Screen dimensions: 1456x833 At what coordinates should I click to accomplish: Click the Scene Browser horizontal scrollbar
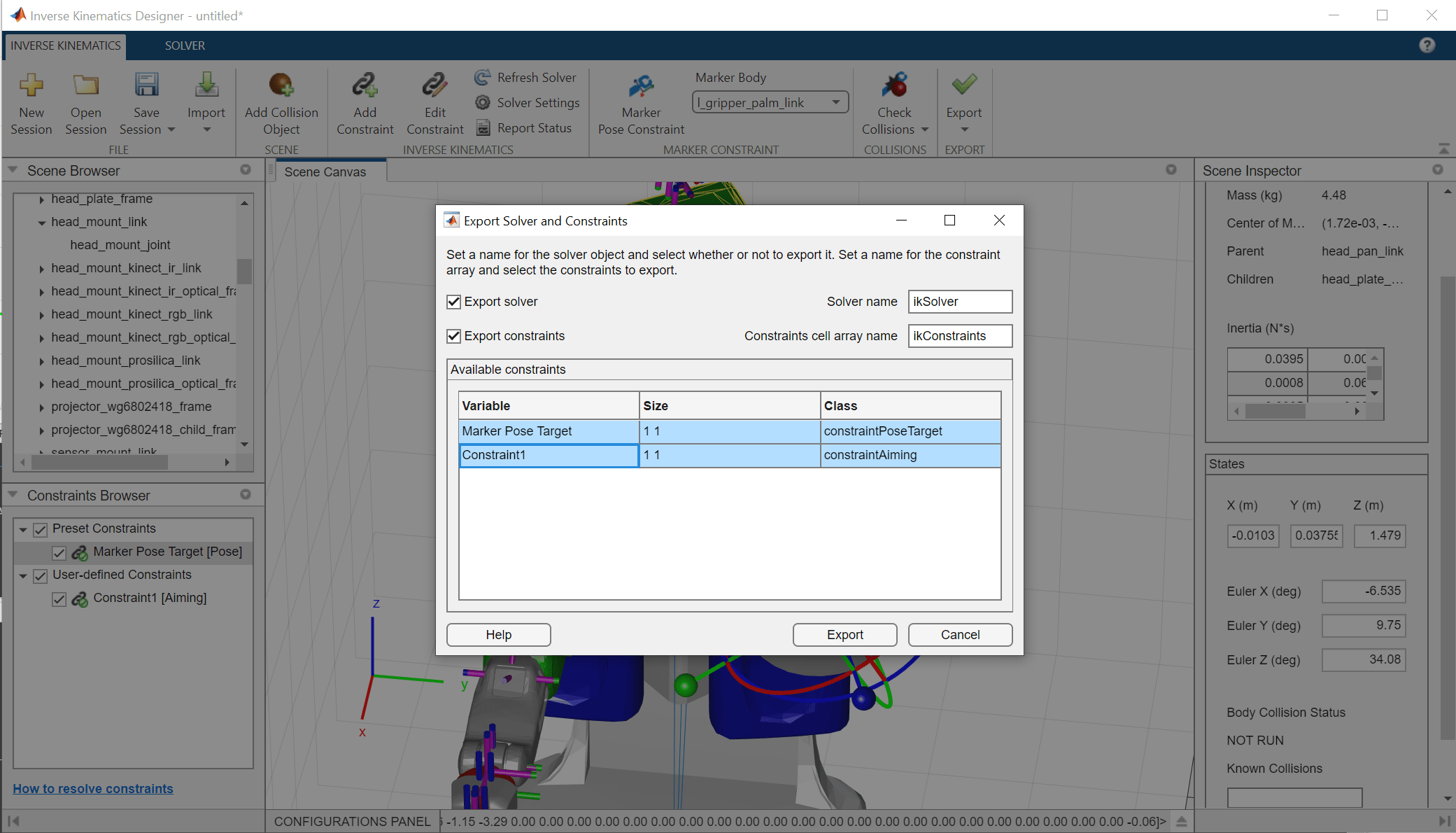click(99, 463)
